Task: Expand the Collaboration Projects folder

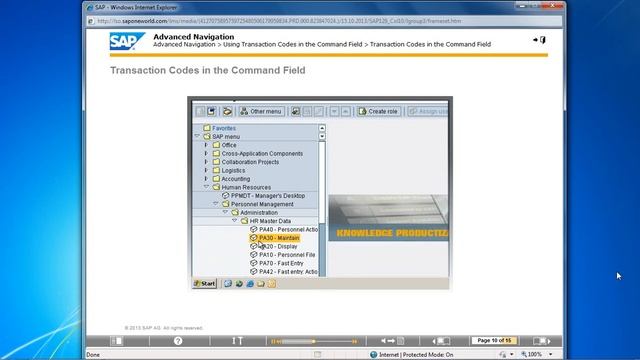Action: pos(206,162)
